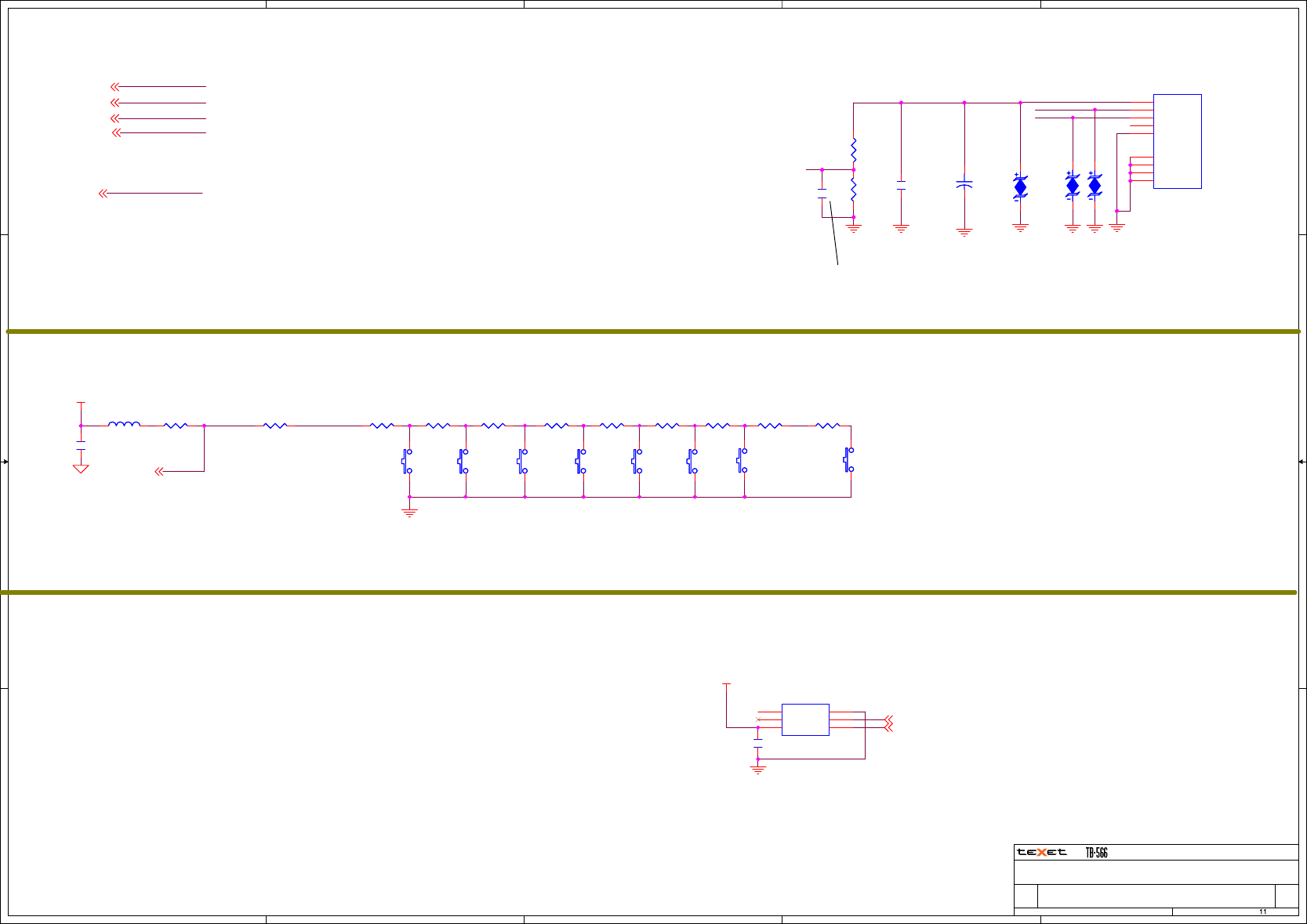This screenshot has width=1307, height=924.
Task: Select the rightmost push-button switch symbol
Action: tap(848, 460)
